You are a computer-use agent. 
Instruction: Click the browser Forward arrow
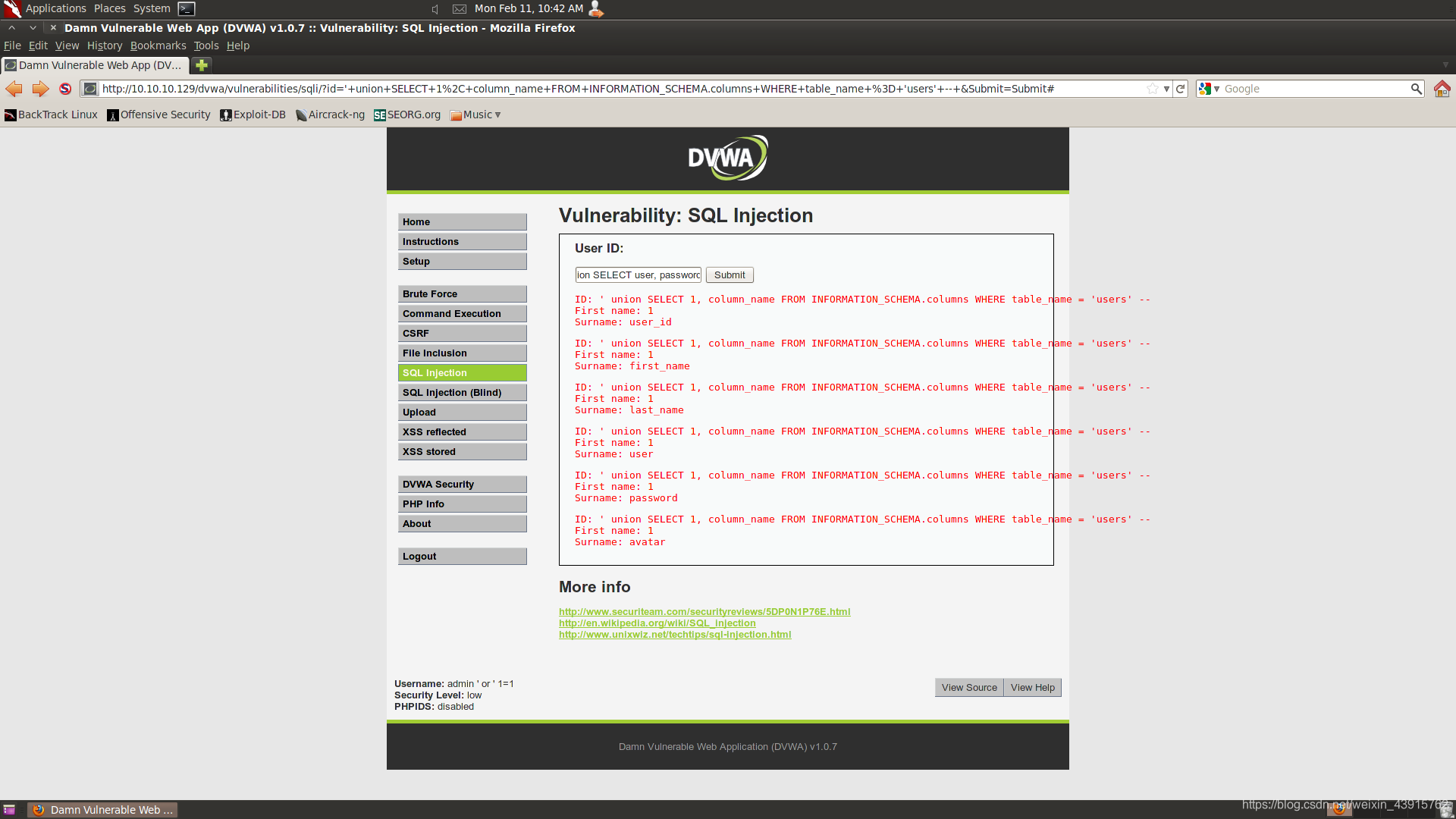(x=40, y=89)
